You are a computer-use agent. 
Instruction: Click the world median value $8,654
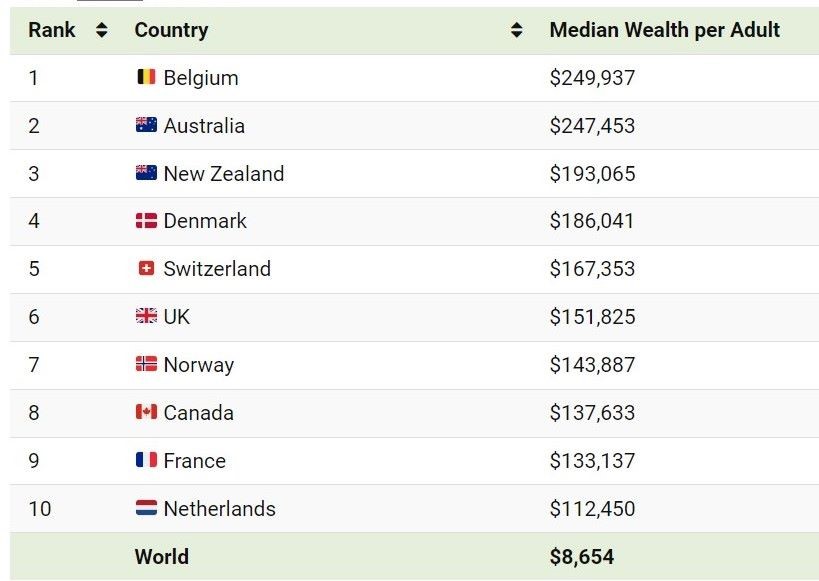click(582, 556)
